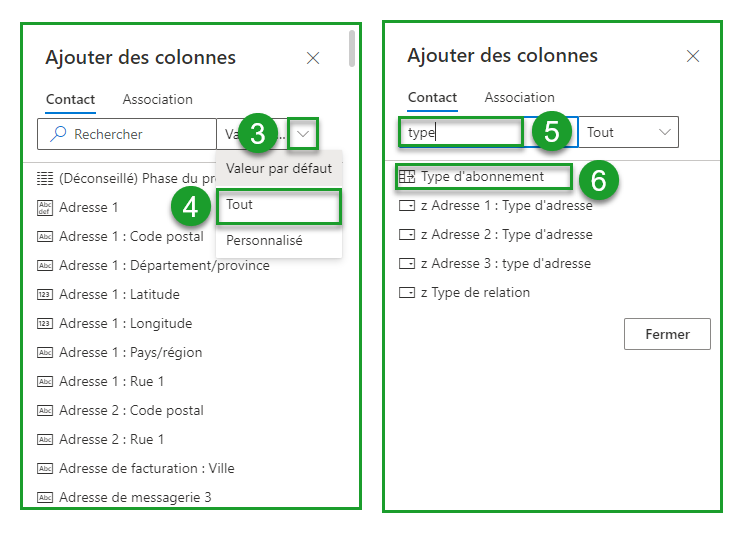
Task: Close the left Ajouter des colonnes panel
Action: point(313,58)
